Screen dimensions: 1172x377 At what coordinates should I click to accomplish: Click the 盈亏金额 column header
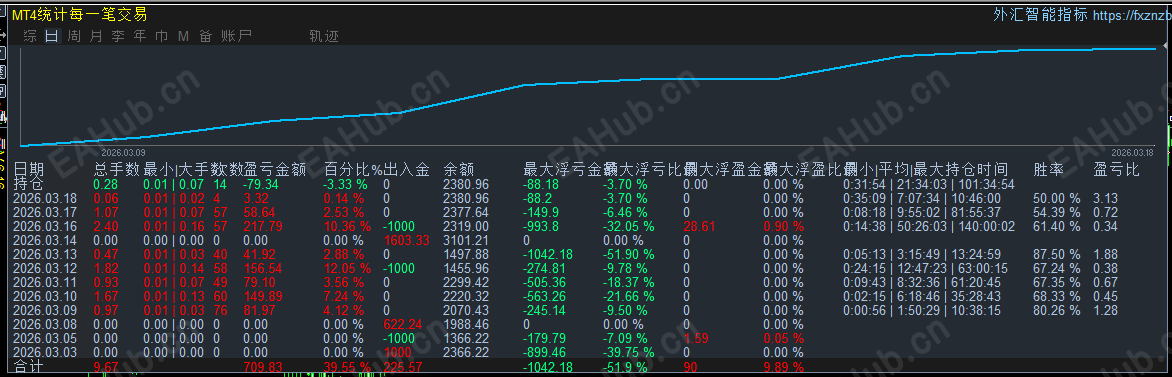275,170
